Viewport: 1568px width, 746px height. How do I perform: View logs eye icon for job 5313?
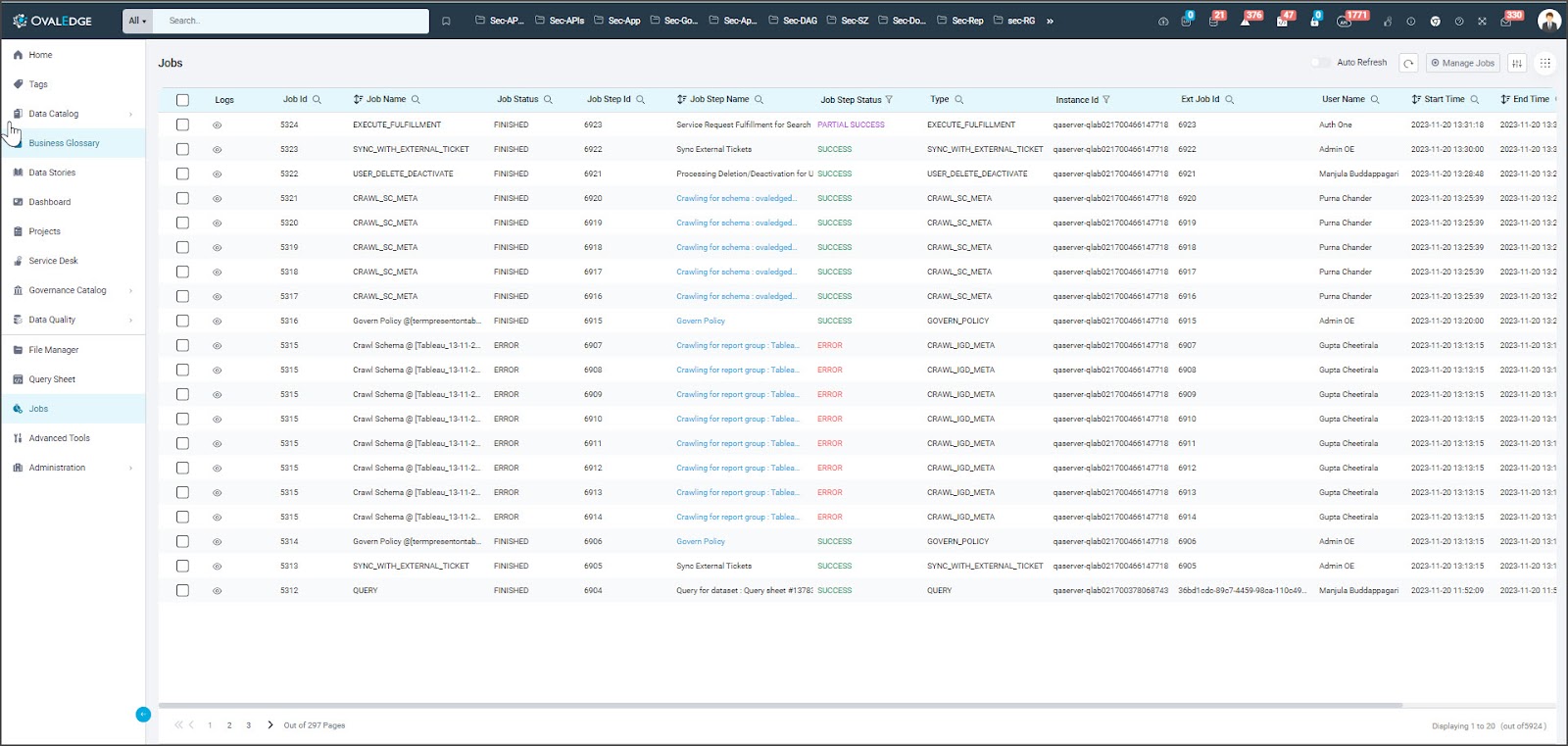pos(217,567)
